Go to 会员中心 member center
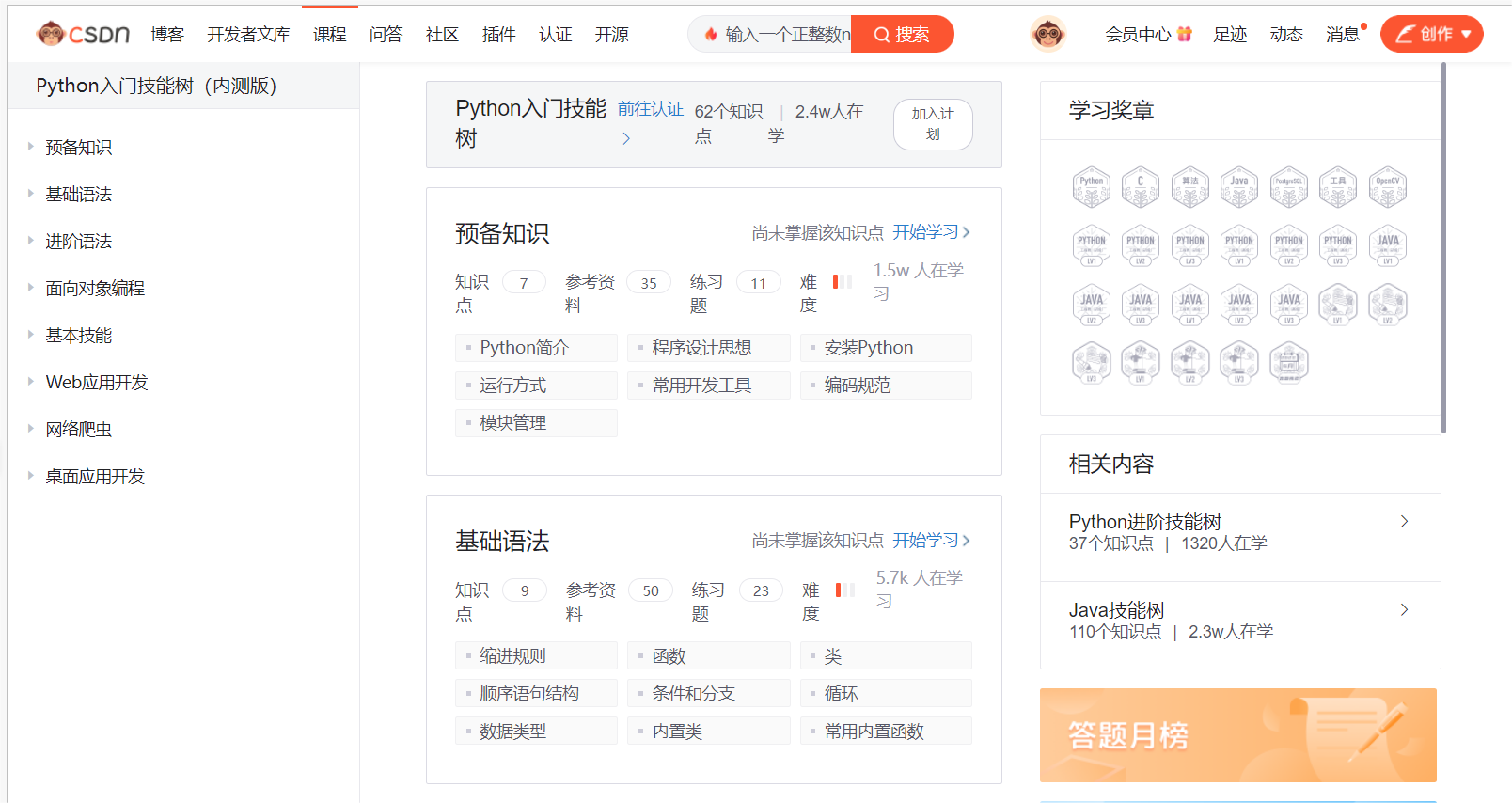Image resolution: width=1512 pixels, height=803 pixels. click(1148, 35)
